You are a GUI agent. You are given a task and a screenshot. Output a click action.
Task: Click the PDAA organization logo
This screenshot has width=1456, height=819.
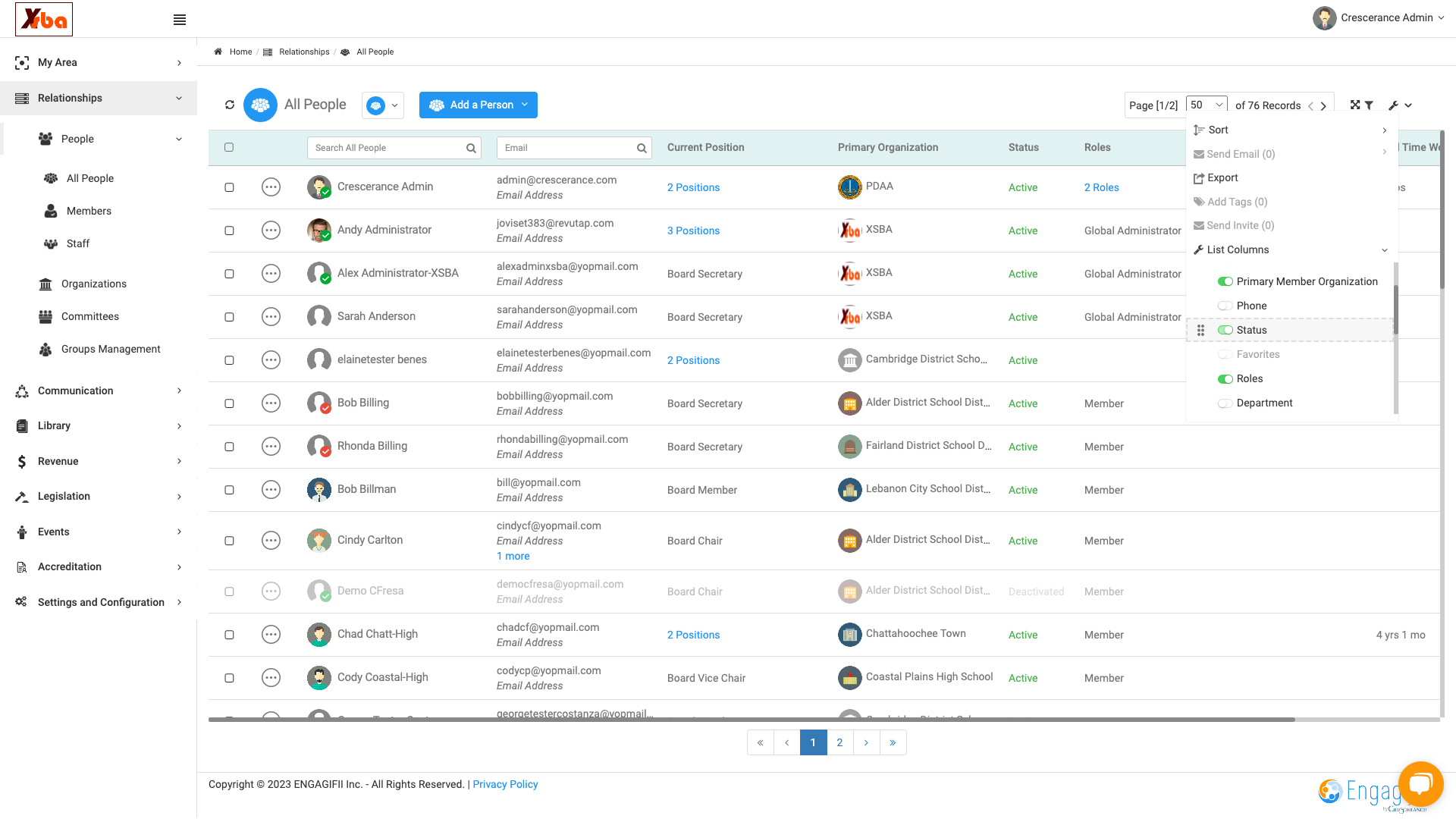[x=850, y=187]
